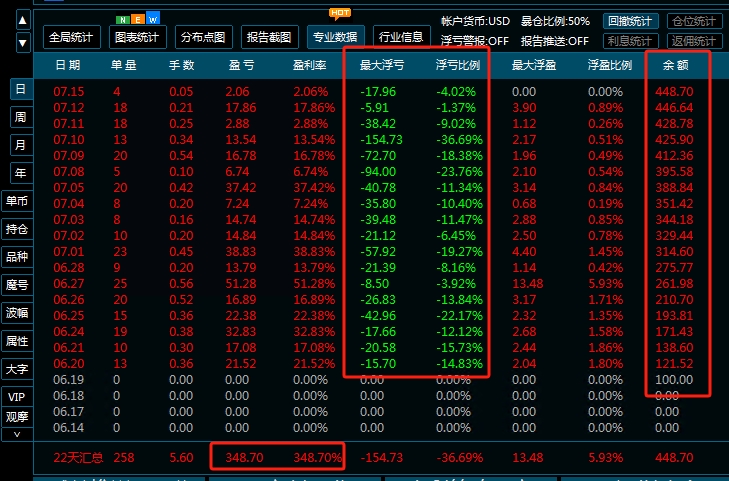
Task: Click the 报告截图 report screenshot button
Action: pos(270,37)
